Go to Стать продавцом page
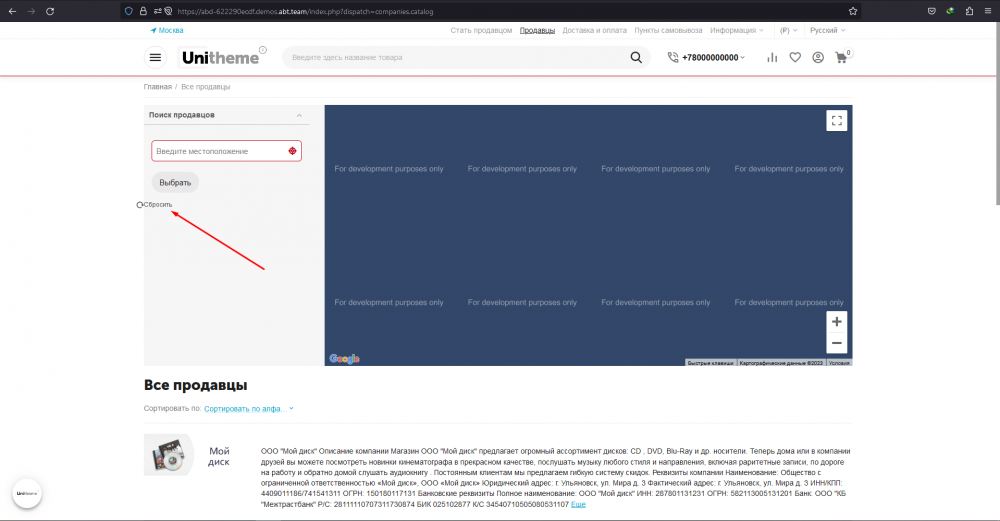 [x=481, y=31]
